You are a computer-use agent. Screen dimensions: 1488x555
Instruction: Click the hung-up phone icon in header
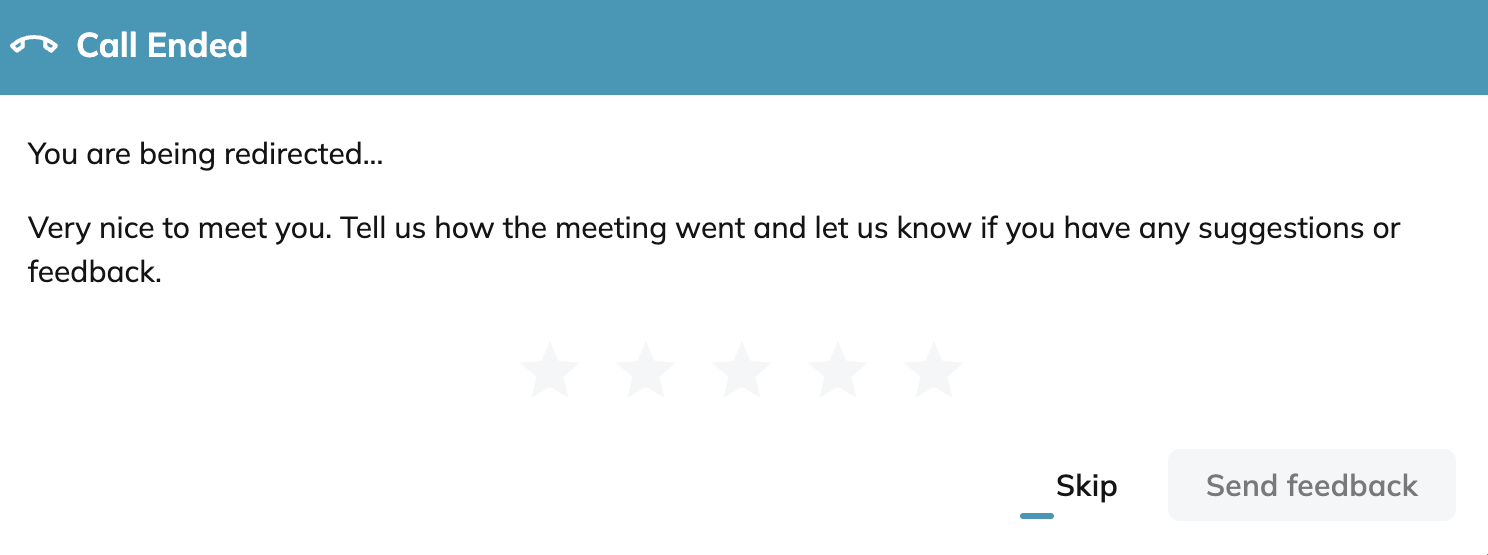[34, 46]
